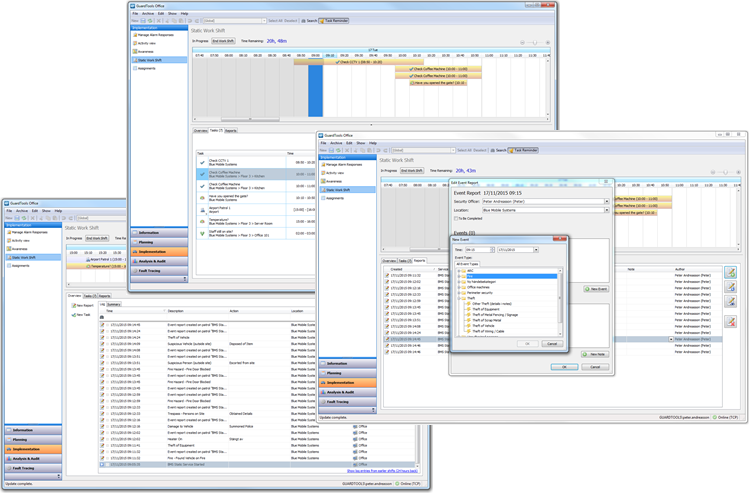Click New Task icon in the bottom-left window
The image size is (749, 493).
tap(81, 315)
